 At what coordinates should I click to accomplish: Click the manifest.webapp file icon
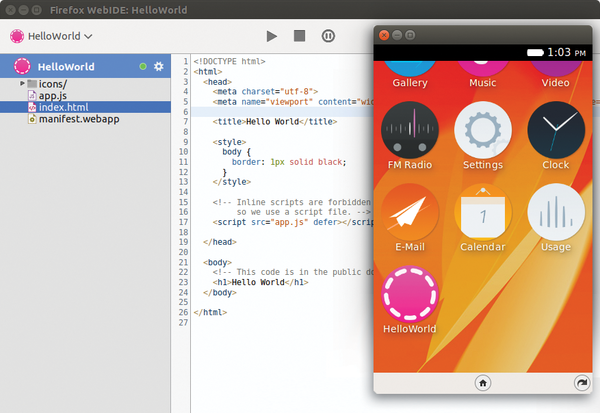[x=33, y=119]
